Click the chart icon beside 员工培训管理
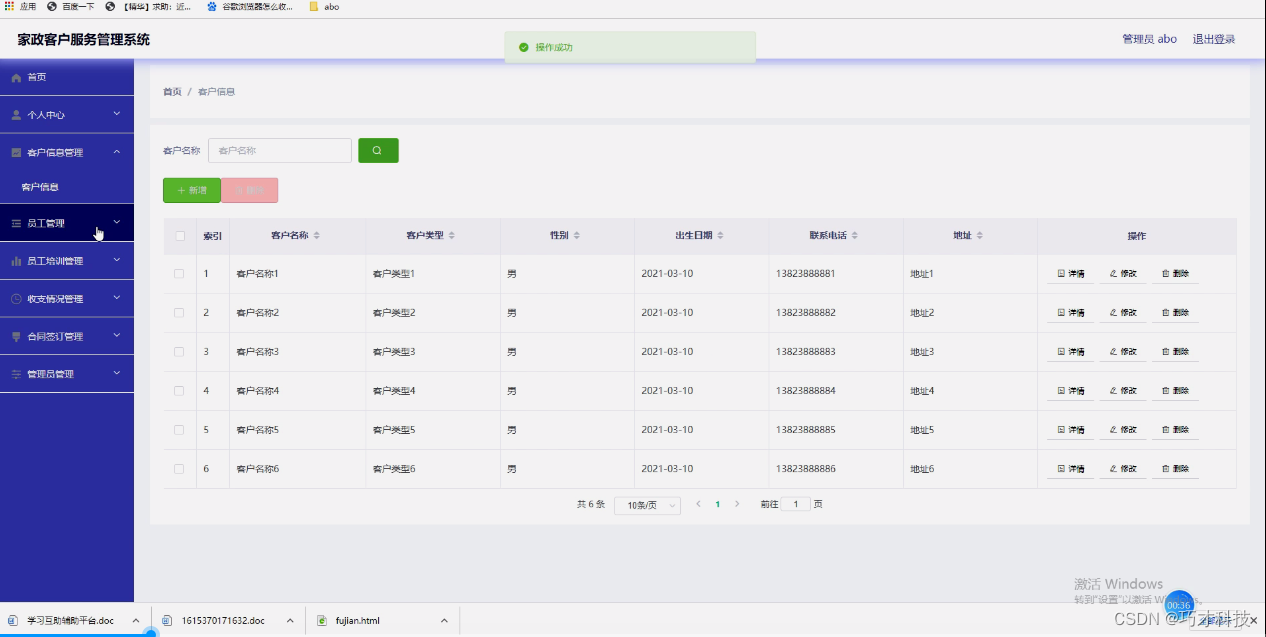 click(x=16, y=261)
